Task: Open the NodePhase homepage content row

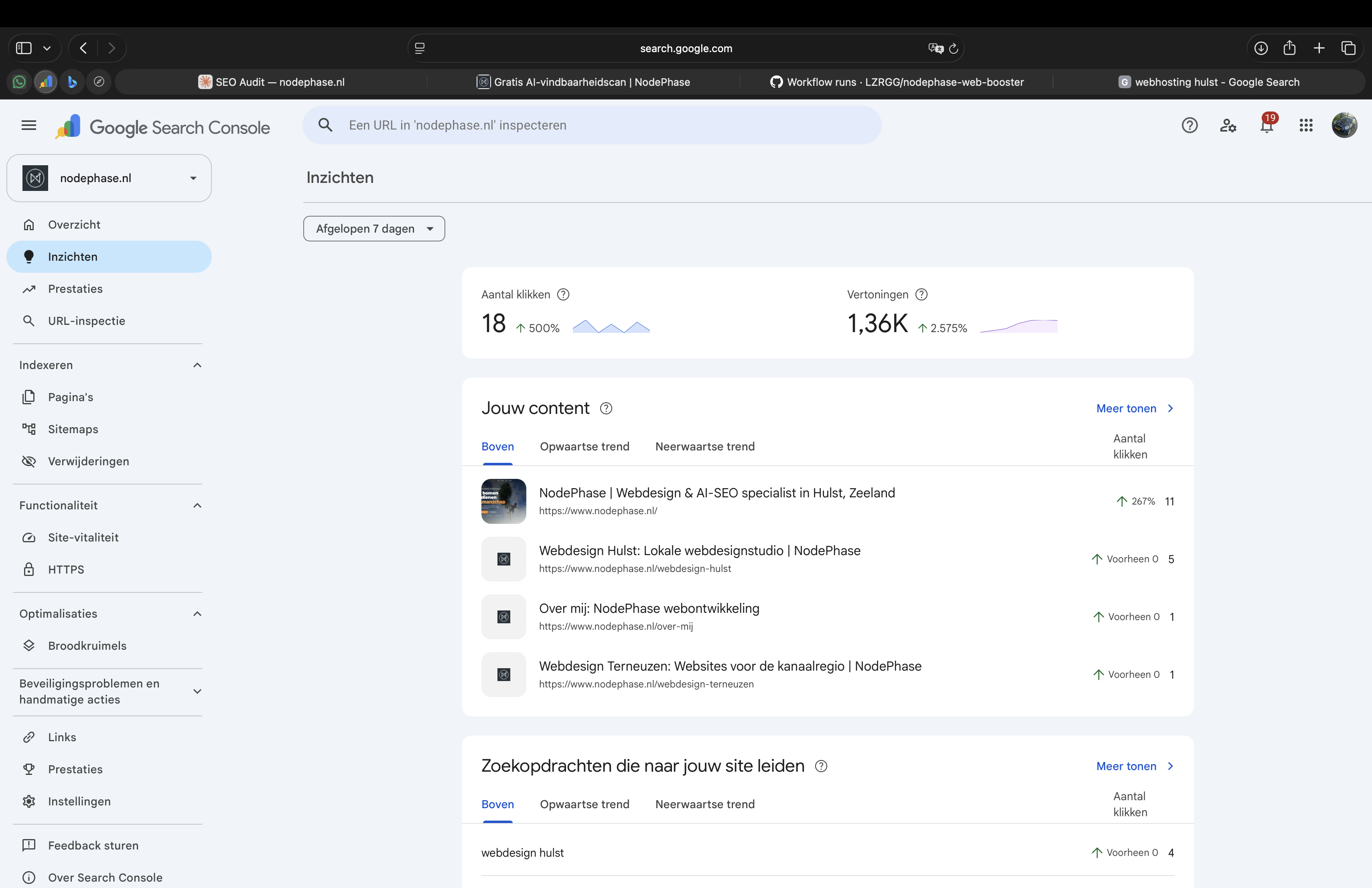Action: pyautogui.click(x=828, y=501)
